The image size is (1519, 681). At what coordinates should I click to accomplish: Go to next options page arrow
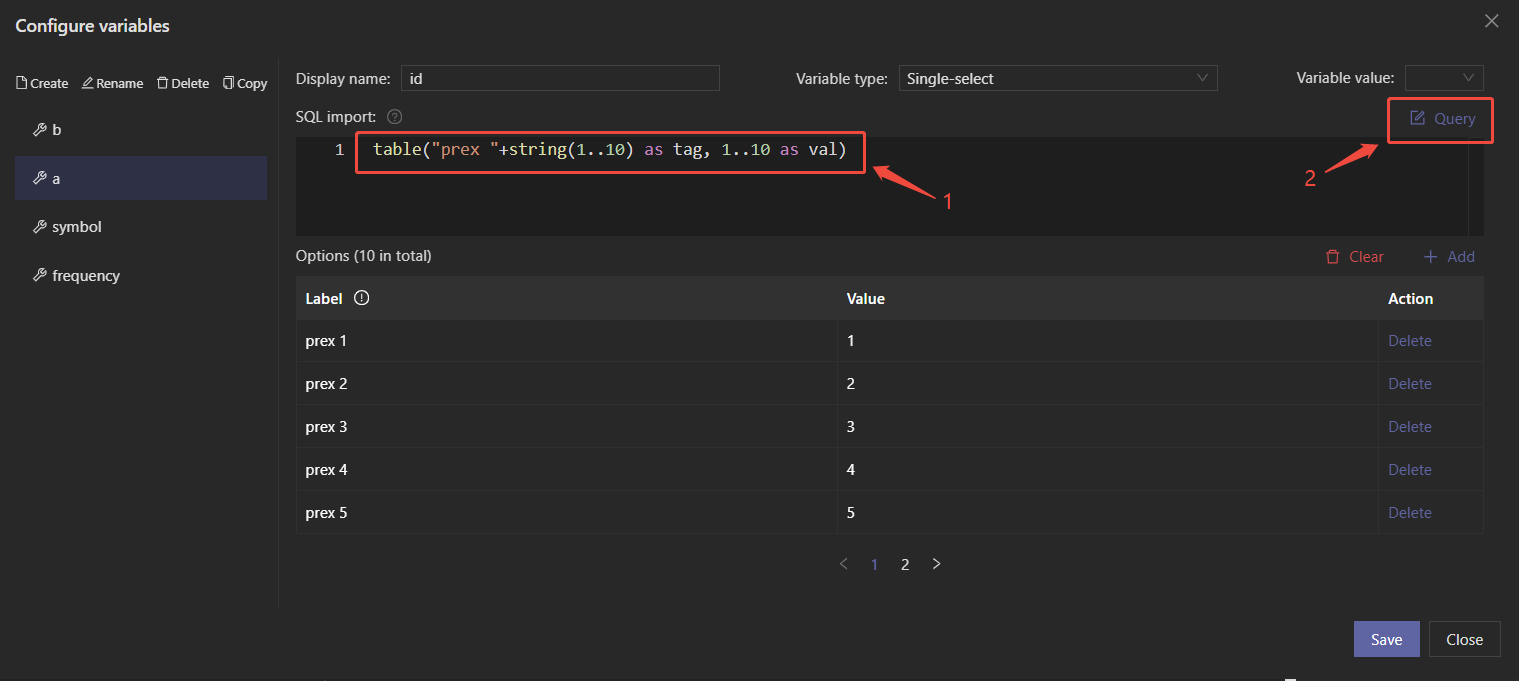coord(937,564)
